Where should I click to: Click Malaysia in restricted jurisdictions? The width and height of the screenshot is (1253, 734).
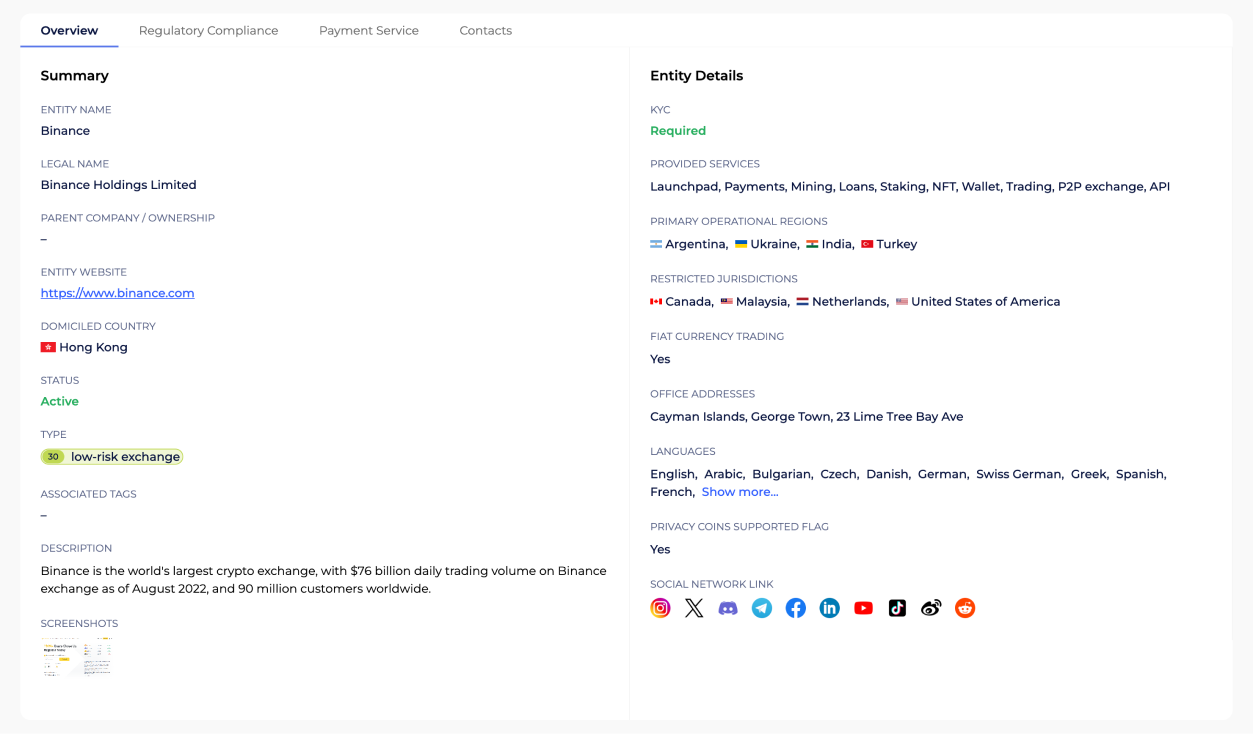pyautogui.click(x=762, y=302)
